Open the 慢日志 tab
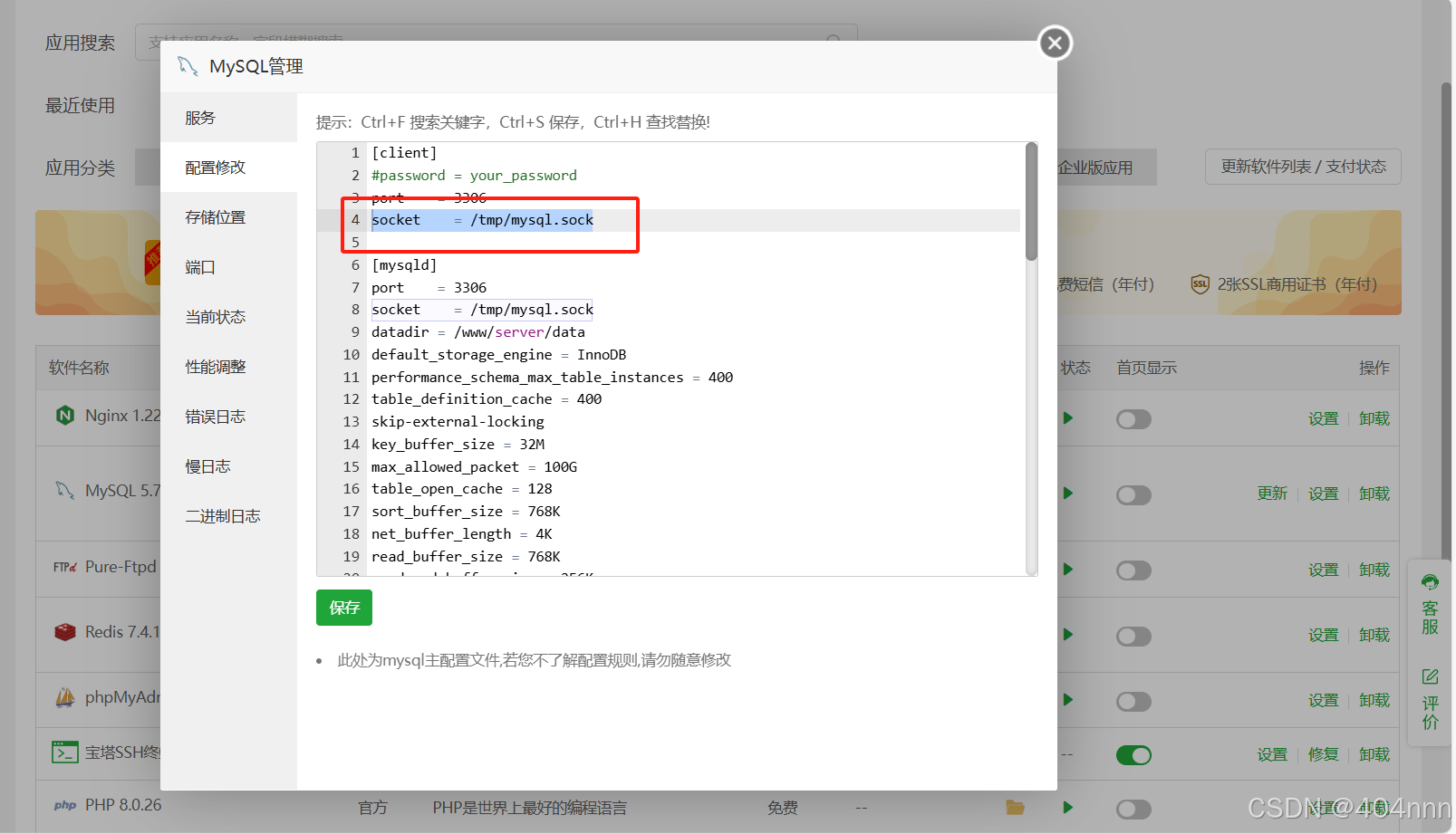 click(228, 466)
